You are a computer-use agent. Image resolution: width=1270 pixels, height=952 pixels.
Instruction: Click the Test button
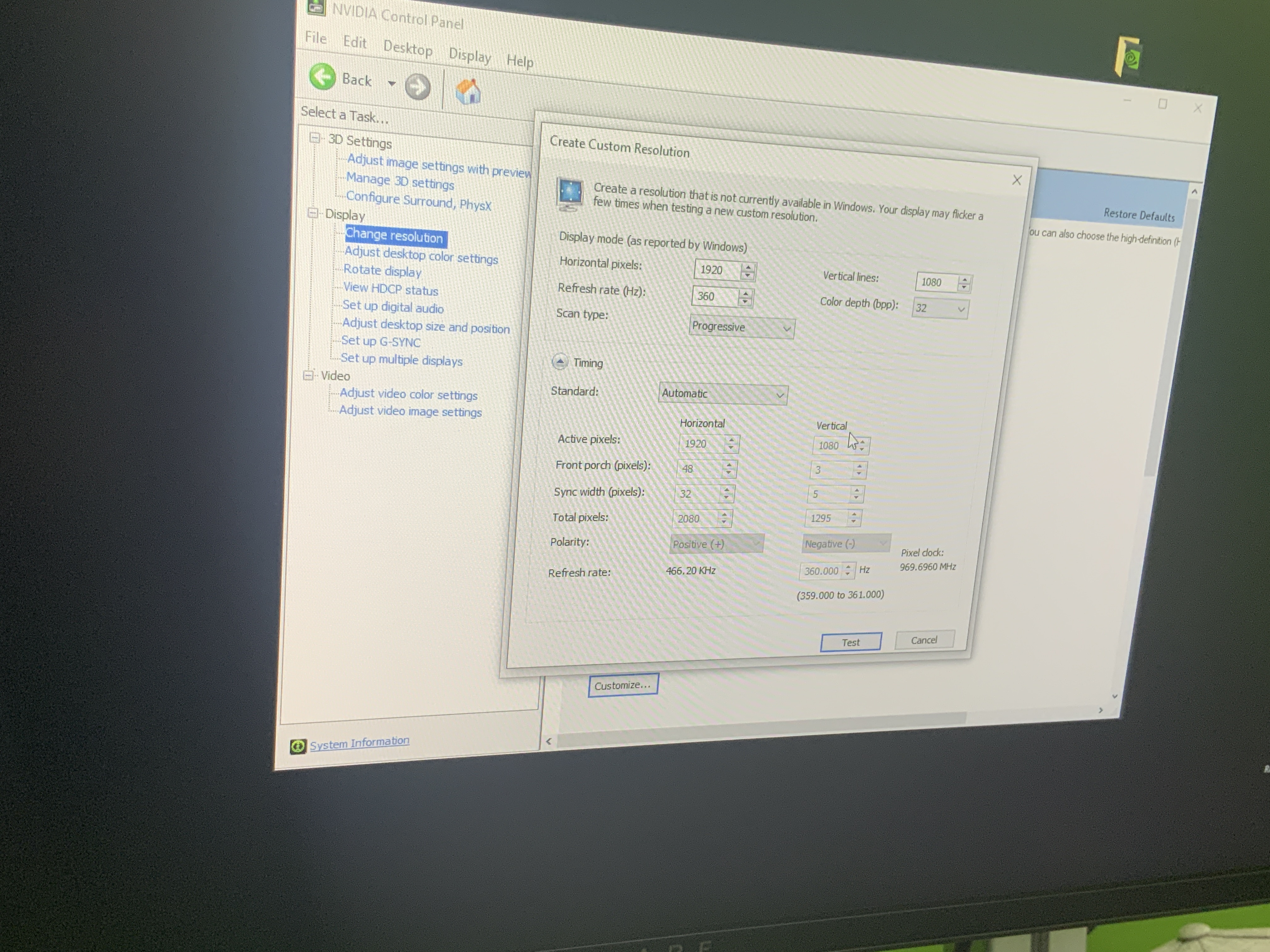click(850, 642)
